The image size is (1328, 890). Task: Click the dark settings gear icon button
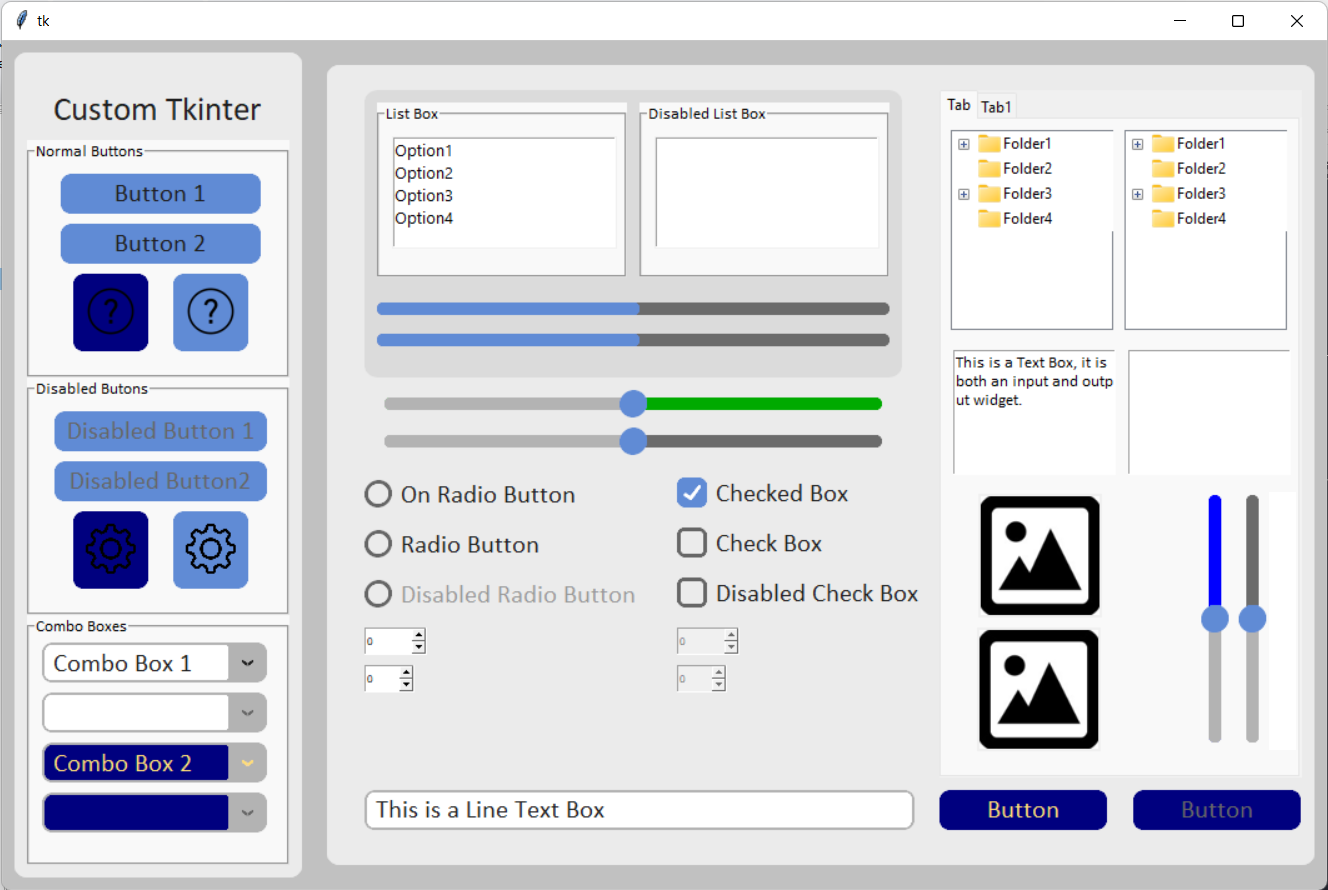coord(110,549)
